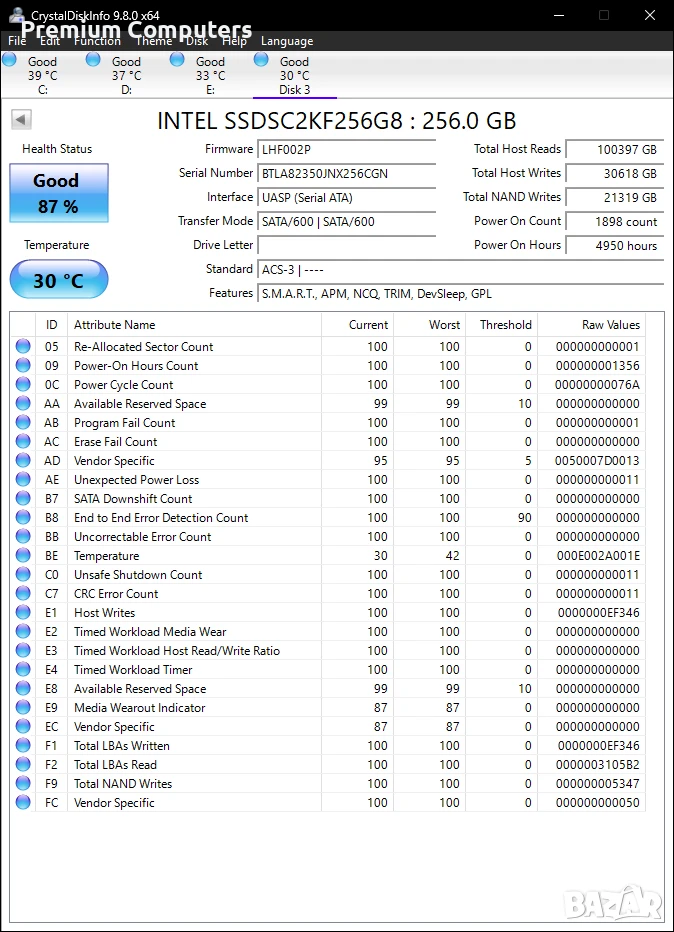
Task: Open the Theme menu
Action: click(x=154, y=41)
